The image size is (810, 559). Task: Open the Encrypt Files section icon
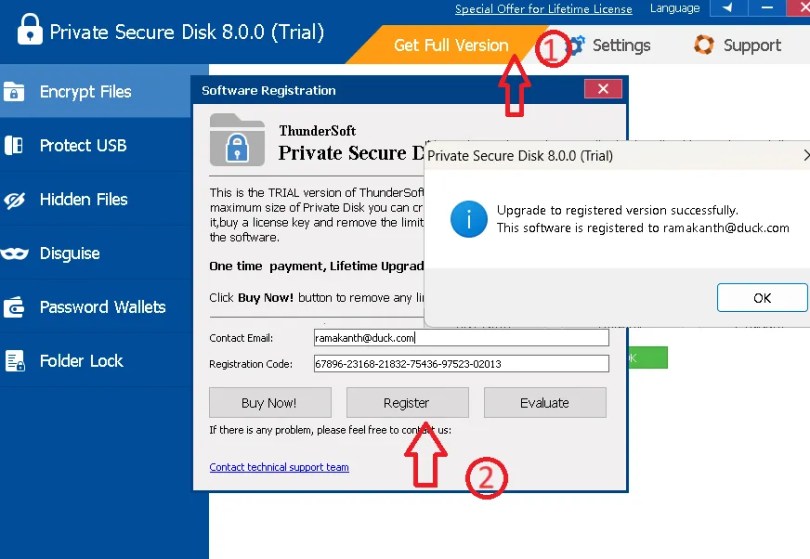14,92
